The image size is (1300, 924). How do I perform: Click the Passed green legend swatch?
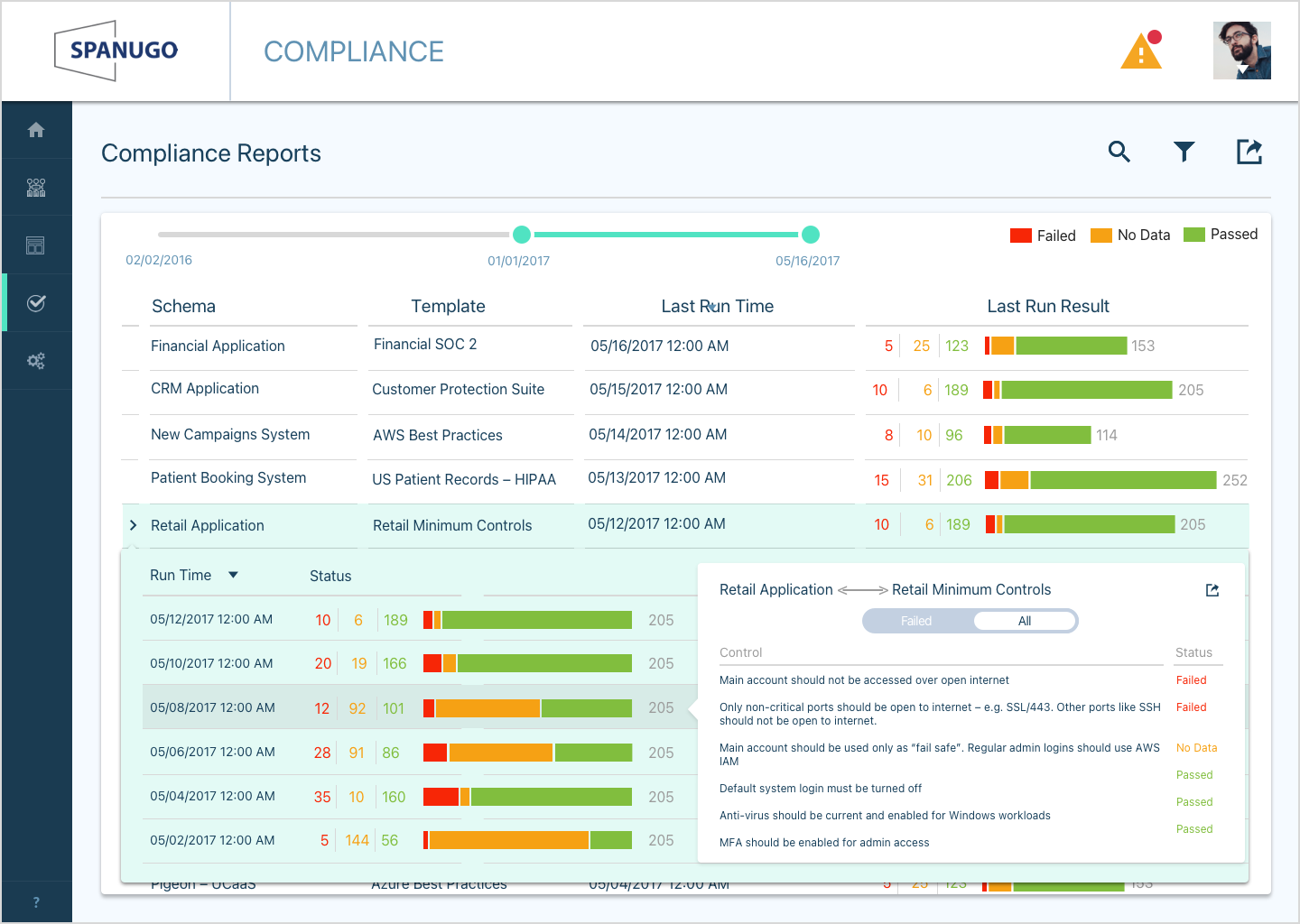click(x=1194, y=235)
